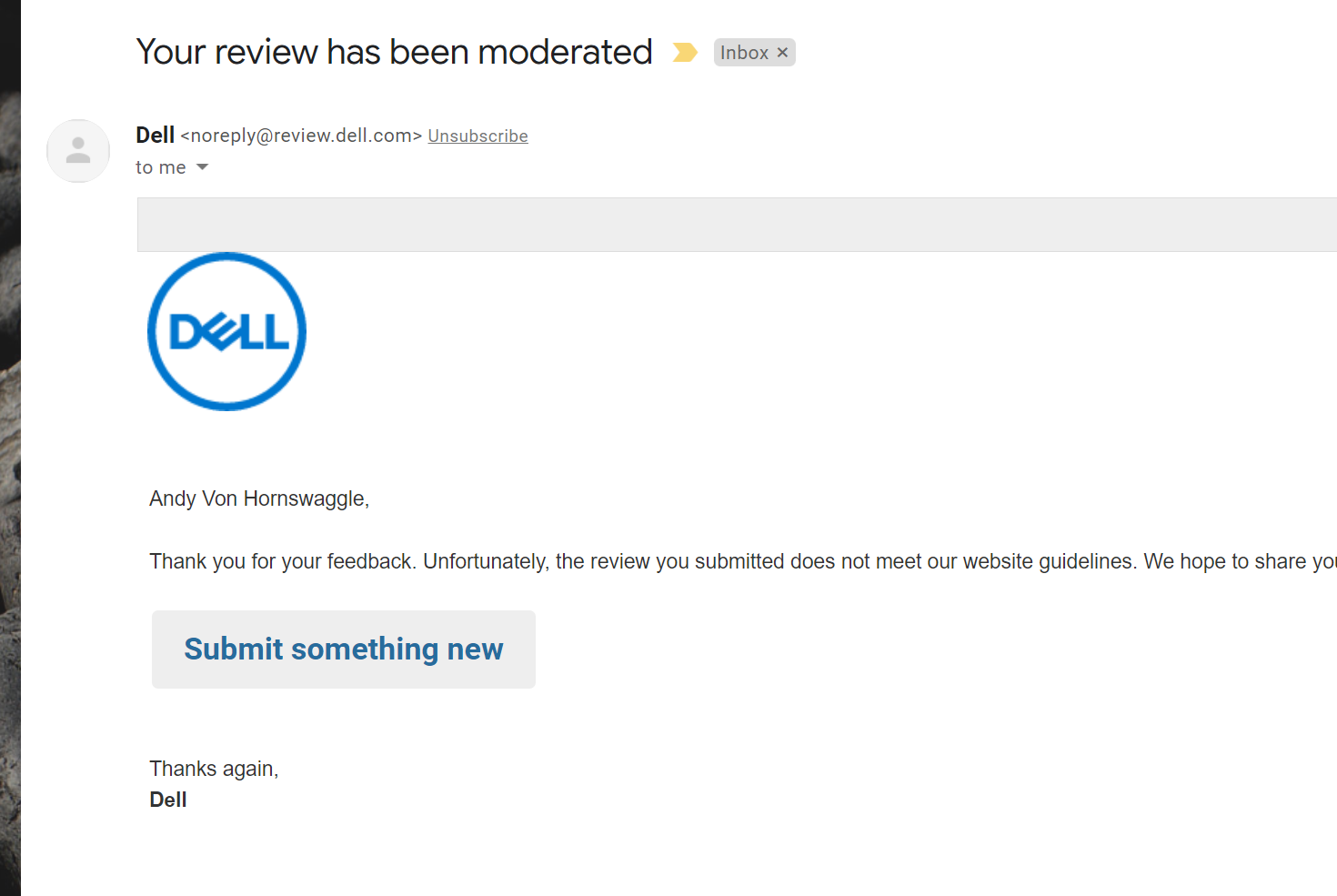Screen dimensions: 1337x896
Task: Click the Inbox label text
Action: coord(744,53)
